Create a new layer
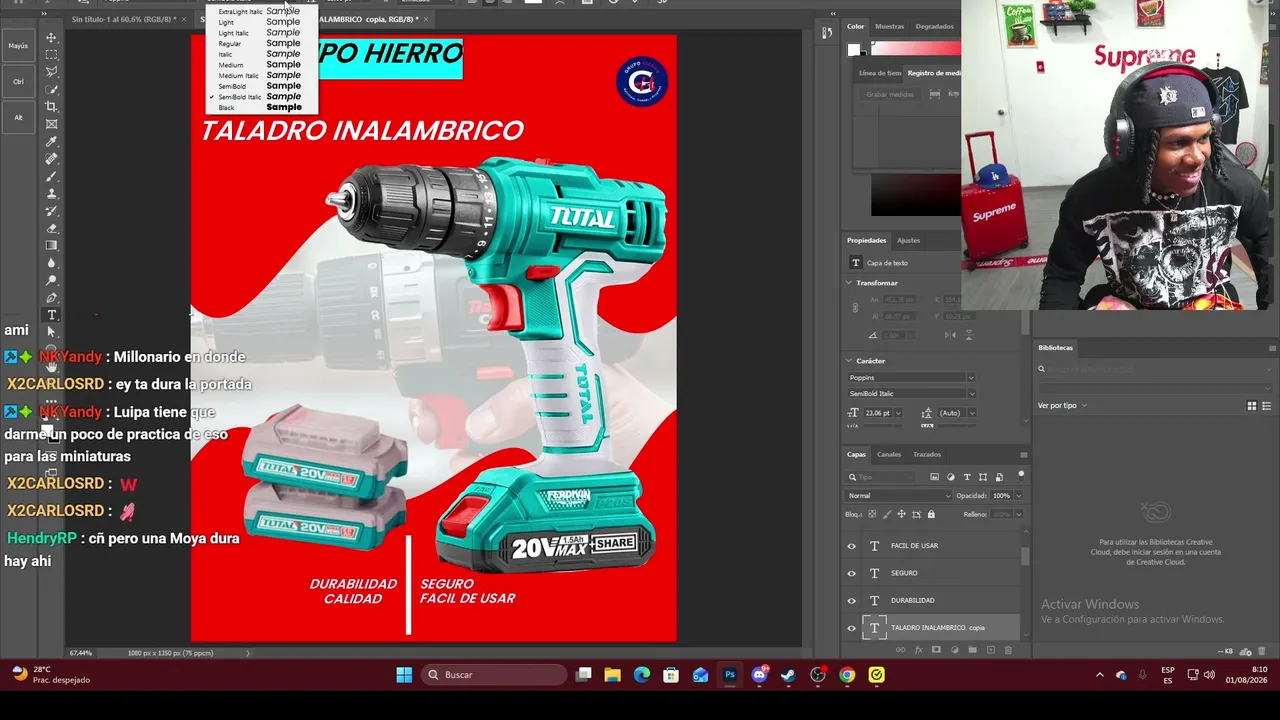This screenshot has height=720, width=1280. 990,650
